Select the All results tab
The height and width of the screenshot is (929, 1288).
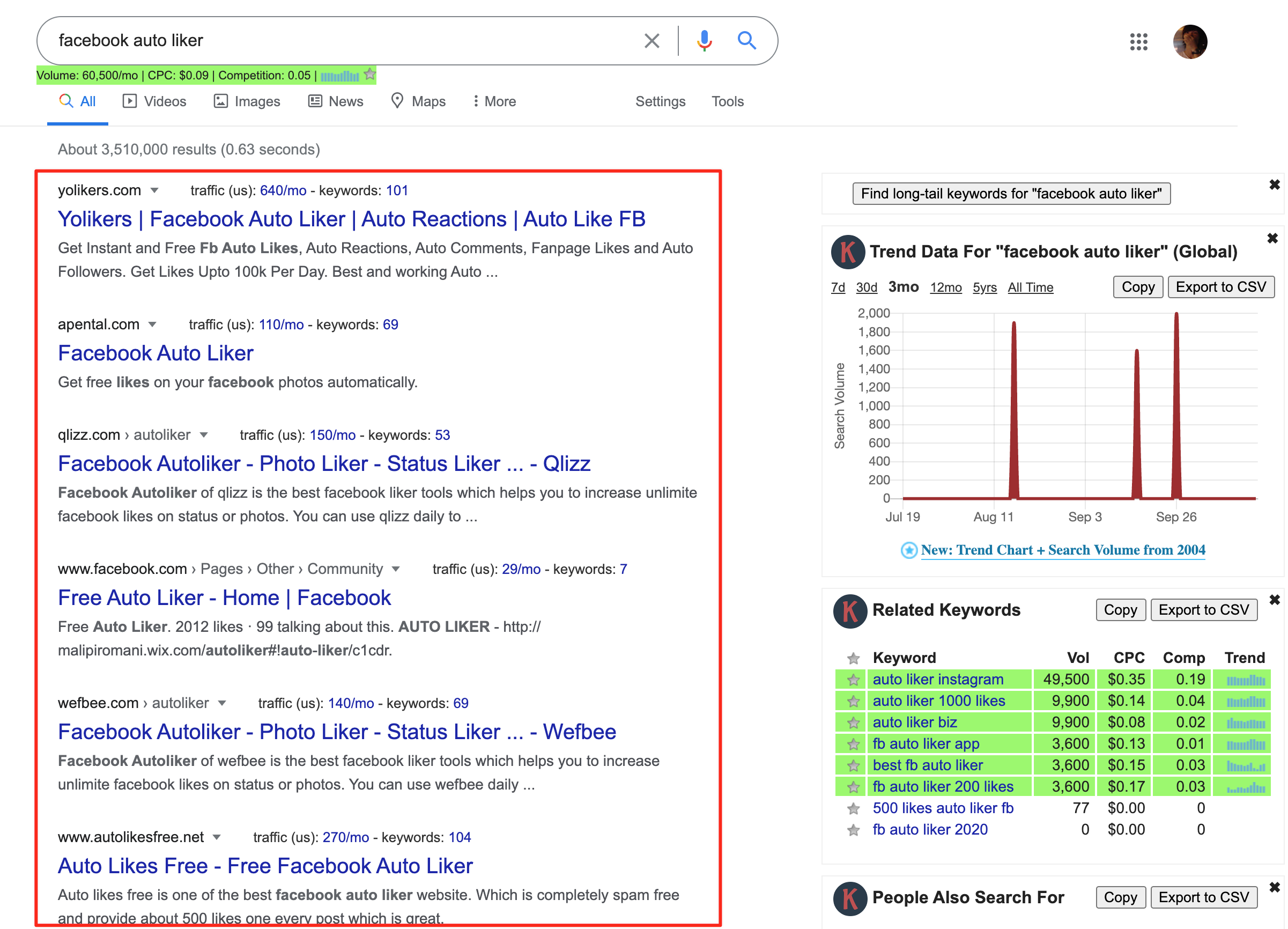77,101
